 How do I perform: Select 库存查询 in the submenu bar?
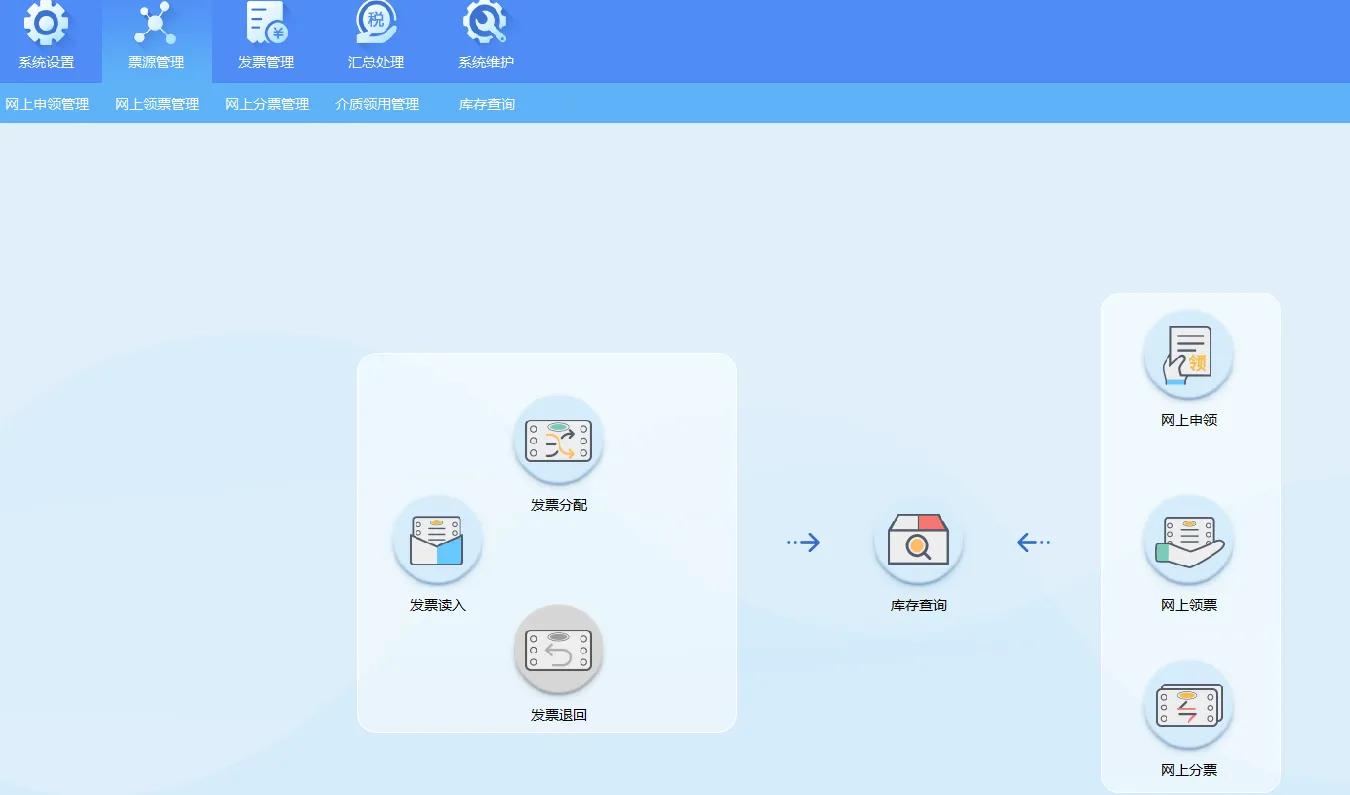coord(487,104)
